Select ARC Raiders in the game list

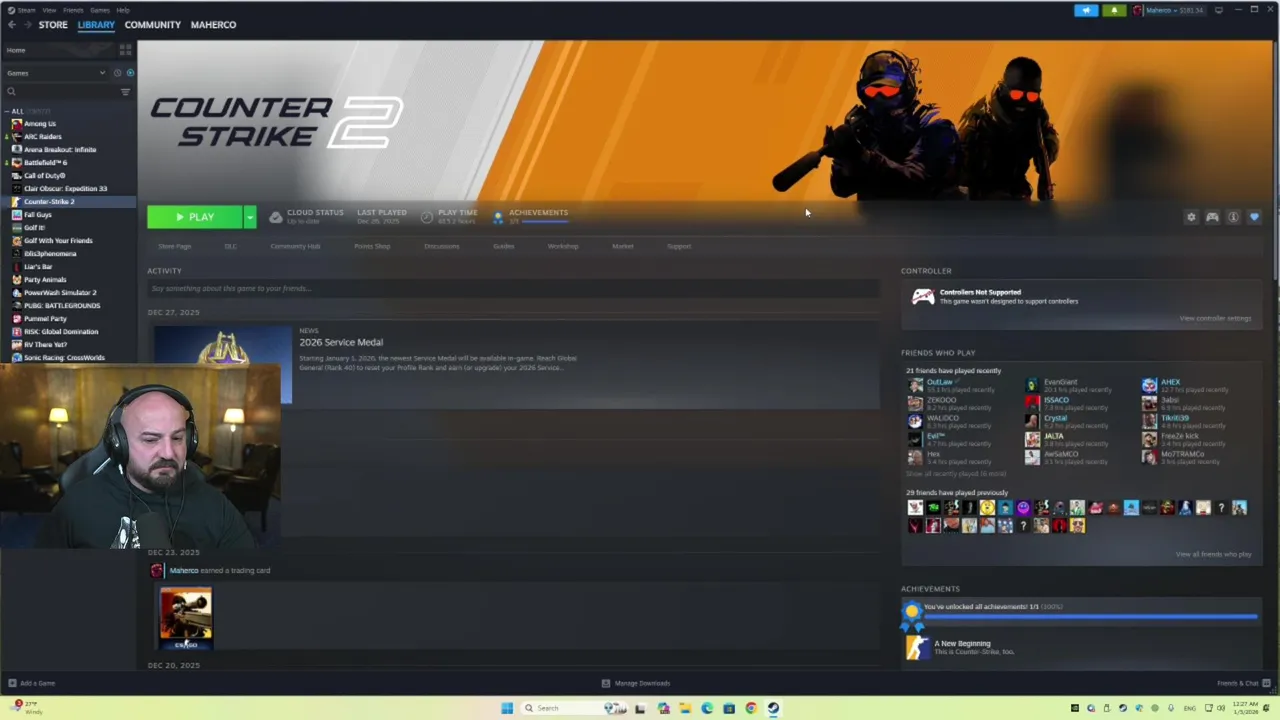[x=43, y=137]
